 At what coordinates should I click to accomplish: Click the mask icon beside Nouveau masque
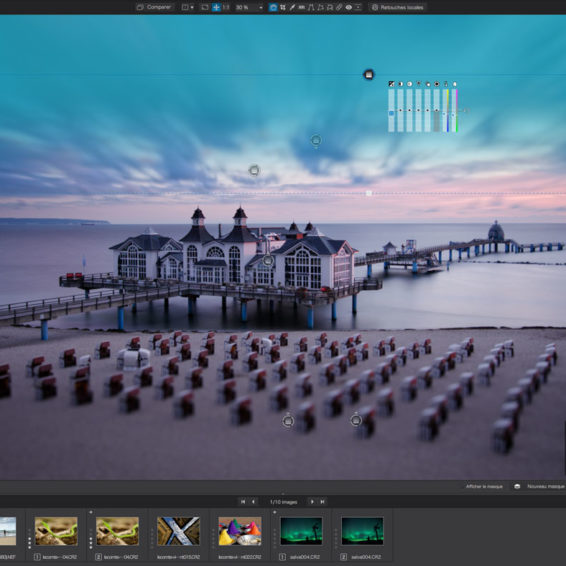point(517,486)
